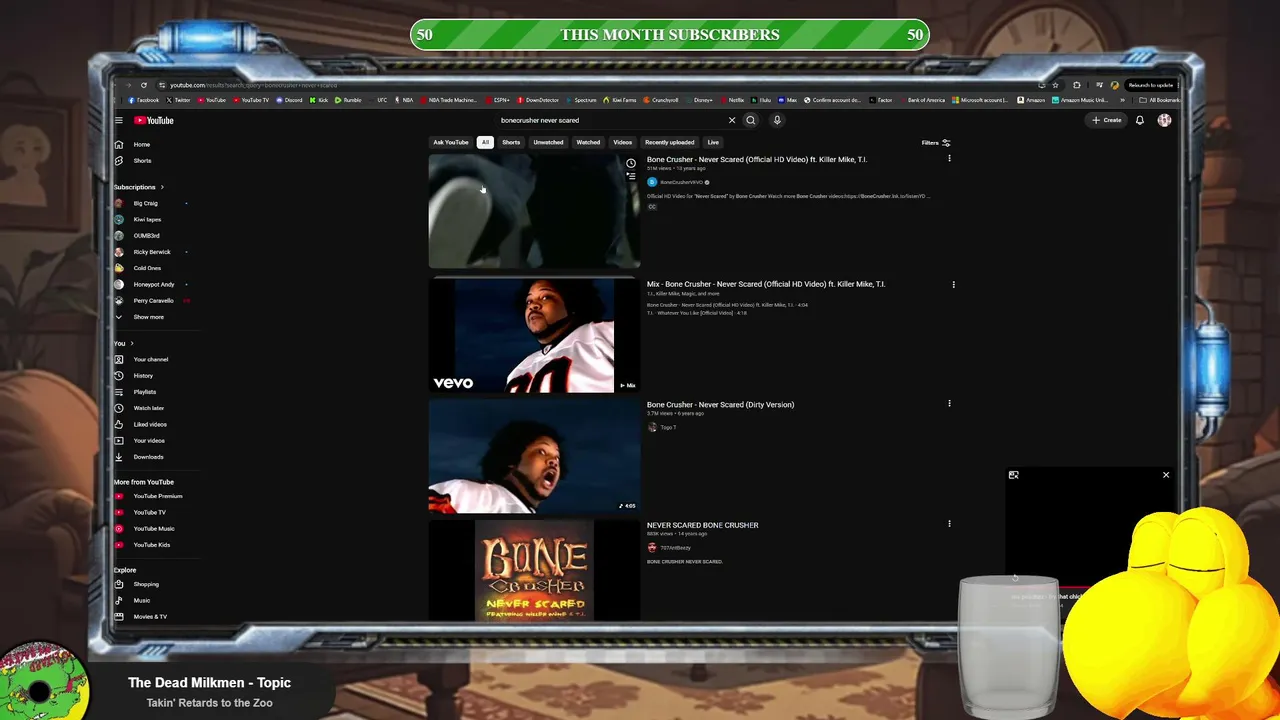Screen dimensions: 1280x720
Task: Open YouTube Kids in the sidebar
Action: [150, 545]
